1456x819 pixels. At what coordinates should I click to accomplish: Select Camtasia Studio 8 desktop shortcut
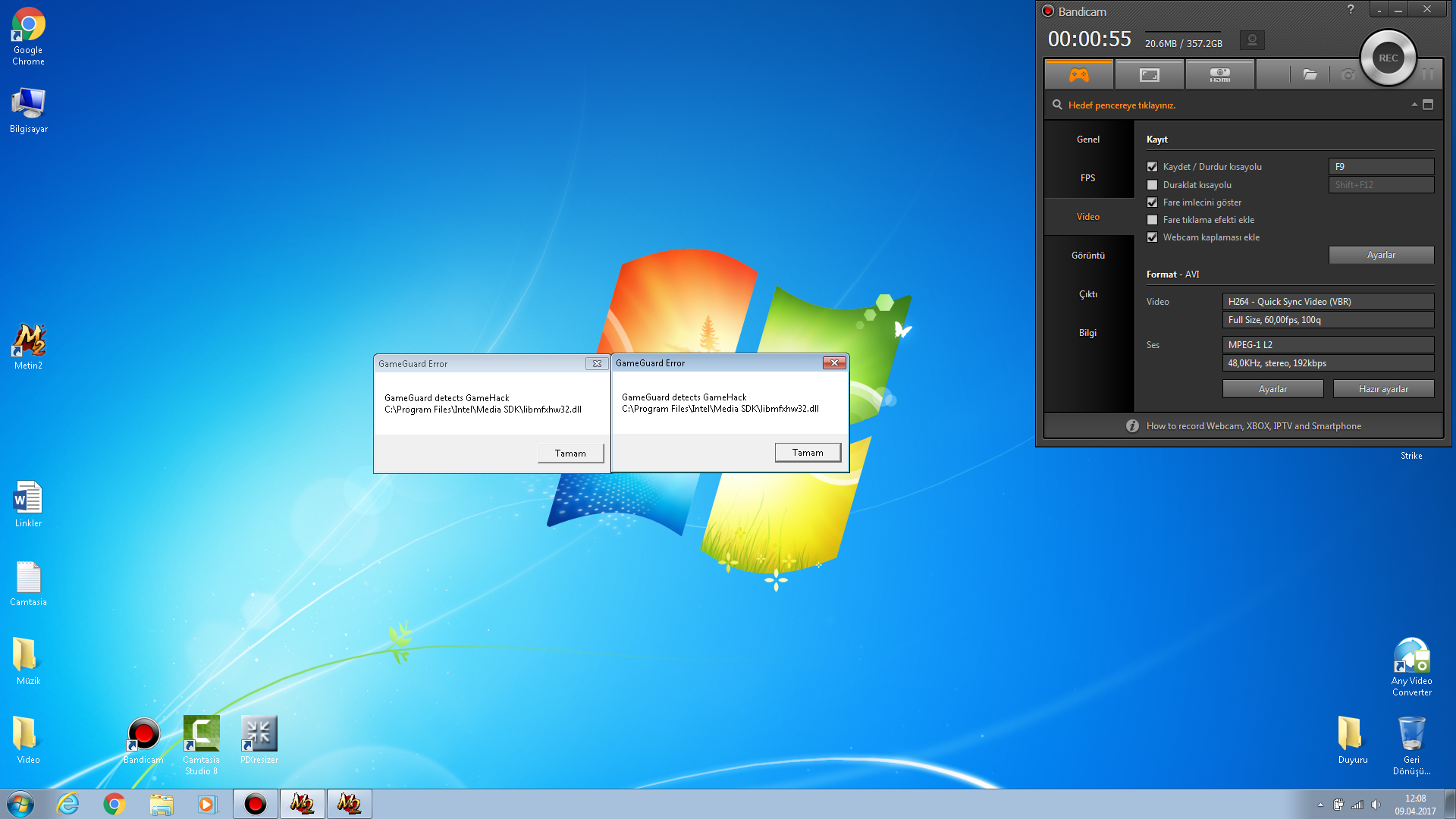point(201,745)
